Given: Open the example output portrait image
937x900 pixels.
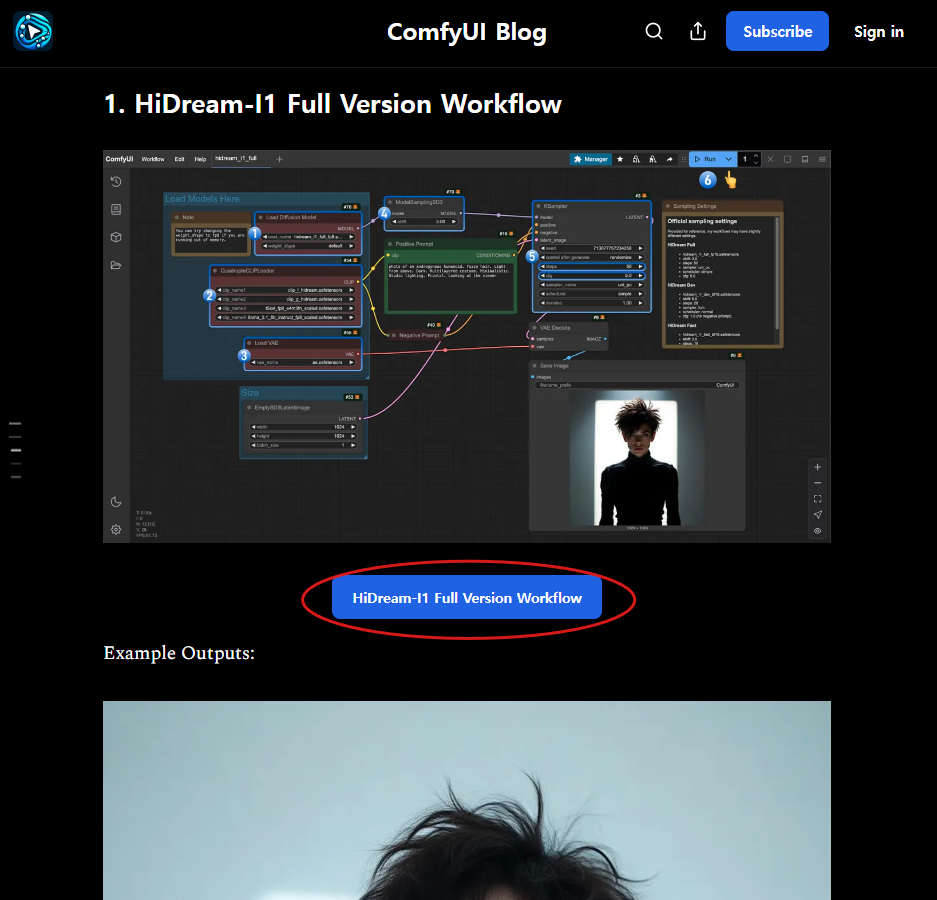Looking at the screenshot, I should coord(467,800).
